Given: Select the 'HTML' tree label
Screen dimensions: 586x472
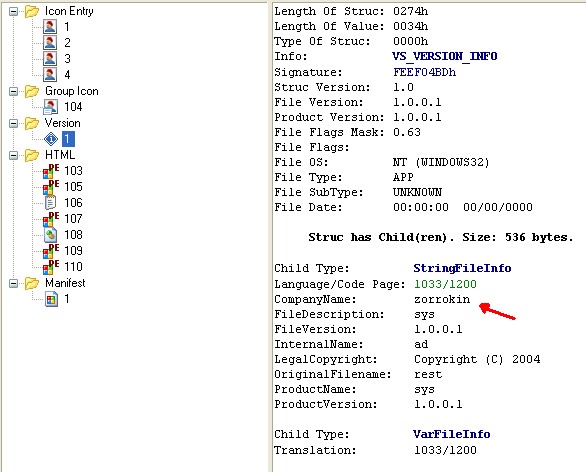Looking at the screenshot, I should [x=60, y=155].
